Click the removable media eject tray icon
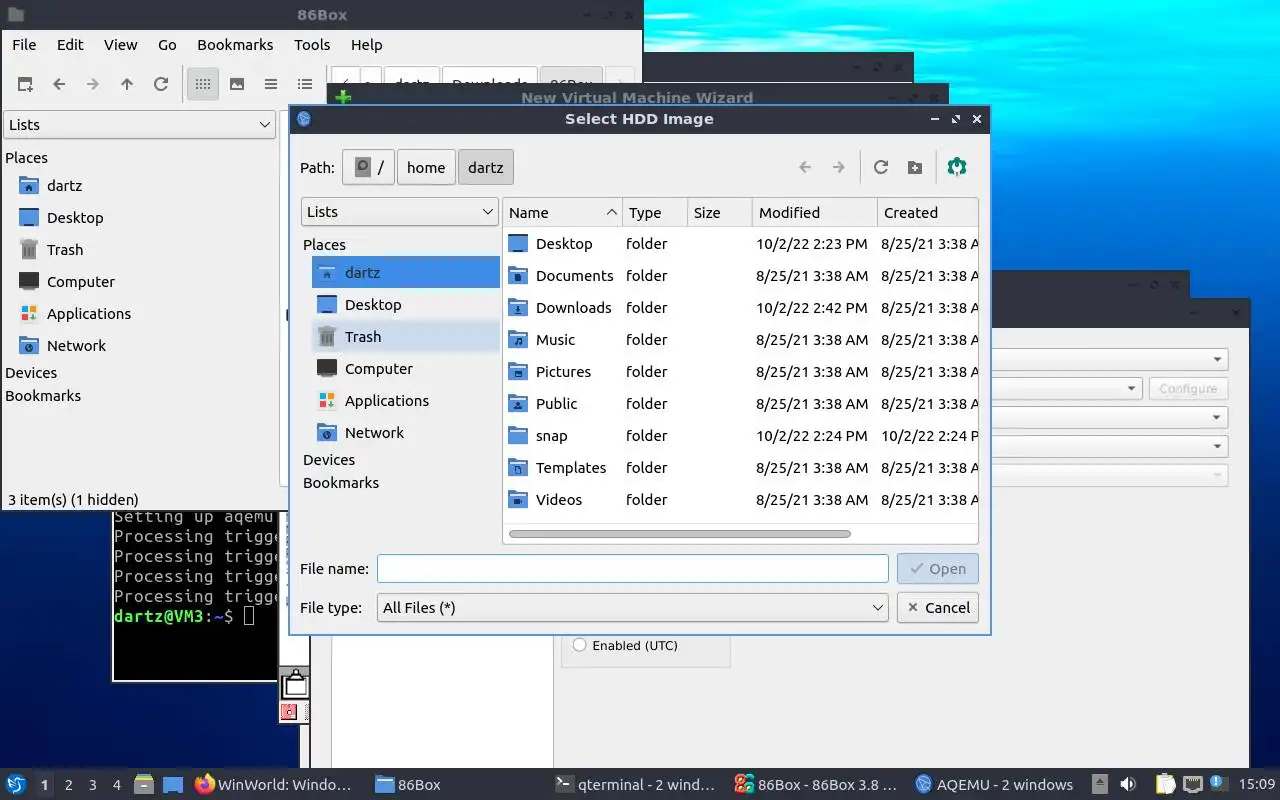Viewport: 1280px width, 800px height. 1100,784
